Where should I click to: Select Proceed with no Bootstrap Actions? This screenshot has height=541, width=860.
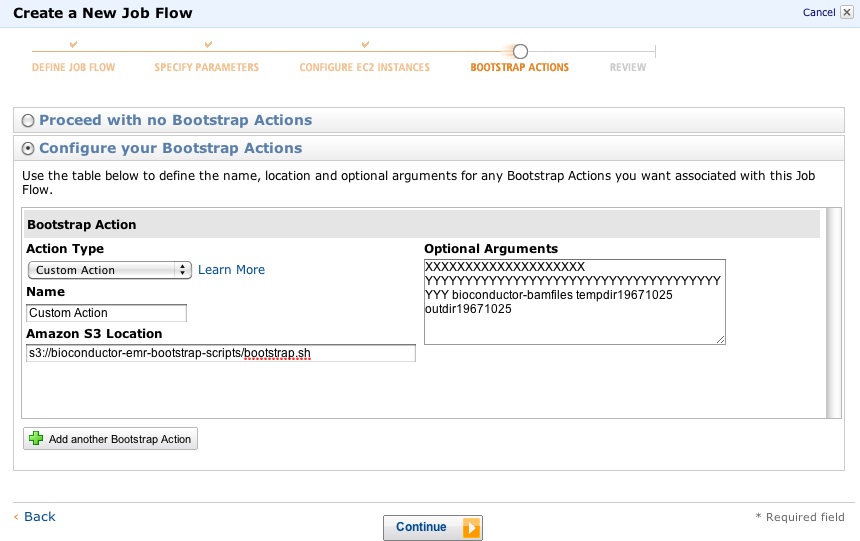(x=28, y=120)
